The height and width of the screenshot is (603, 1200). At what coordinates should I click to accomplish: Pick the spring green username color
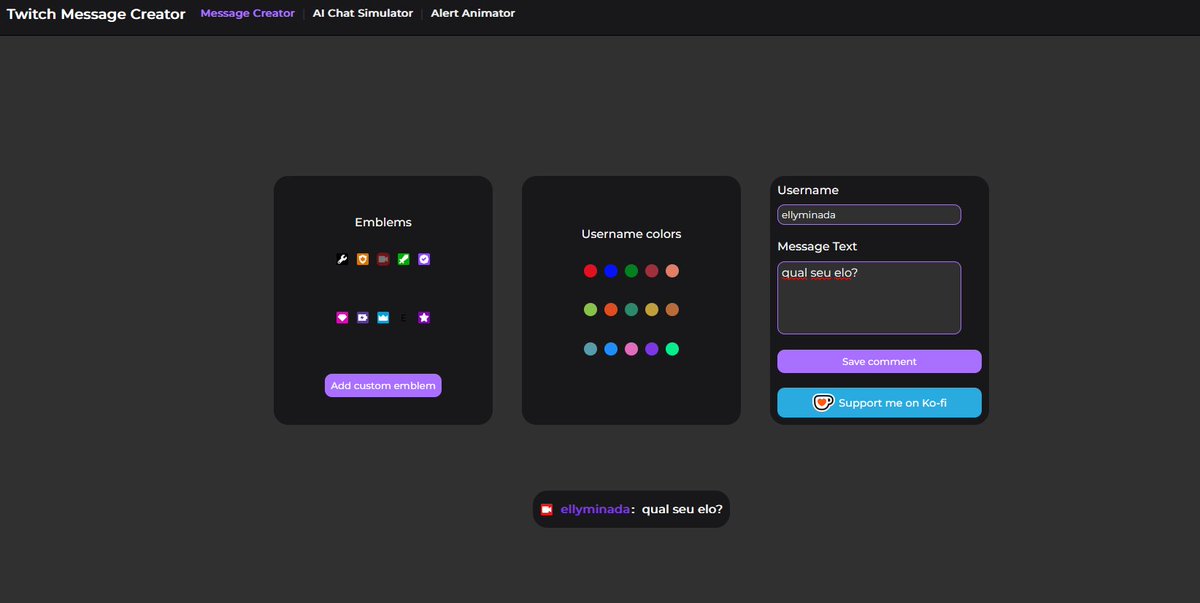click(672, 349)
